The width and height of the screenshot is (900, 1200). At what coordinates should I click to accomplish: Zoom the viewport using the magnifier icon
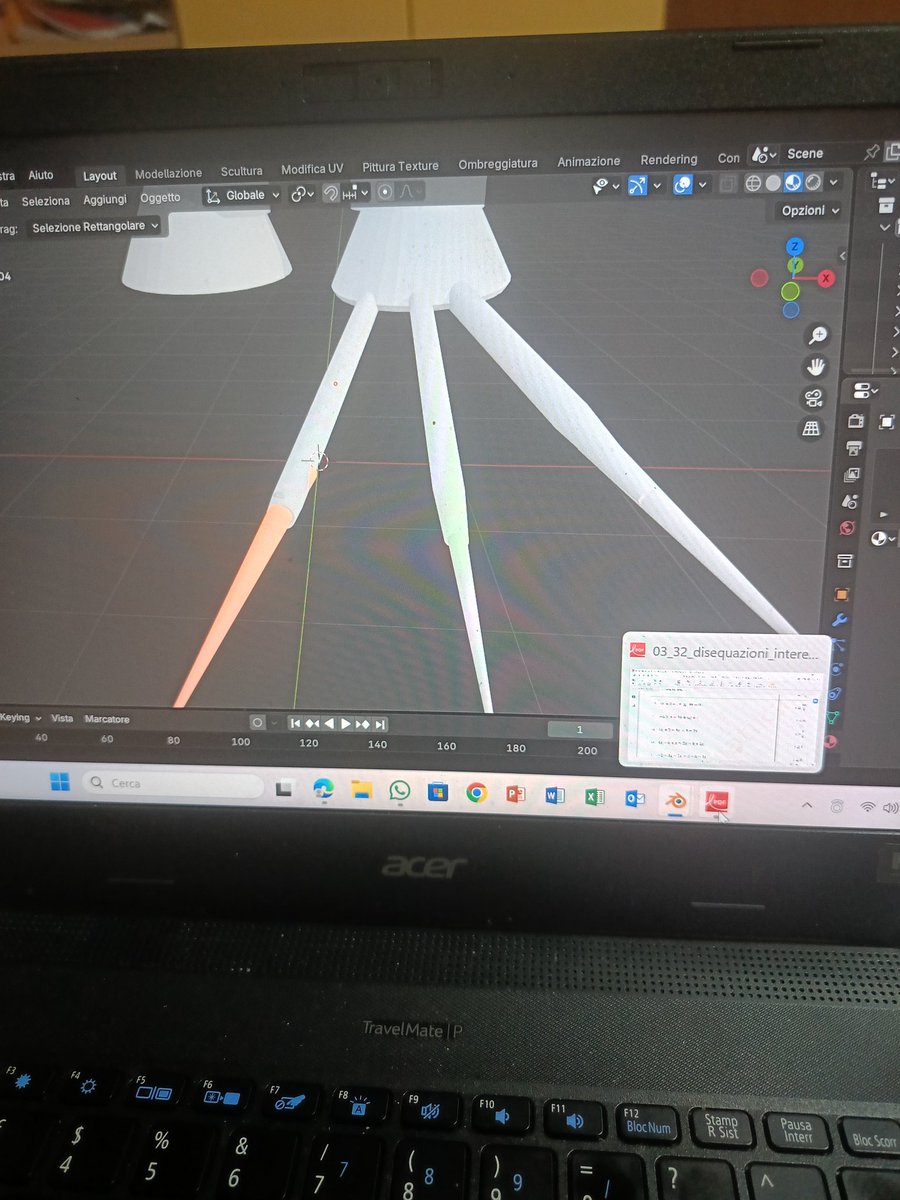[x=818, y=336]
